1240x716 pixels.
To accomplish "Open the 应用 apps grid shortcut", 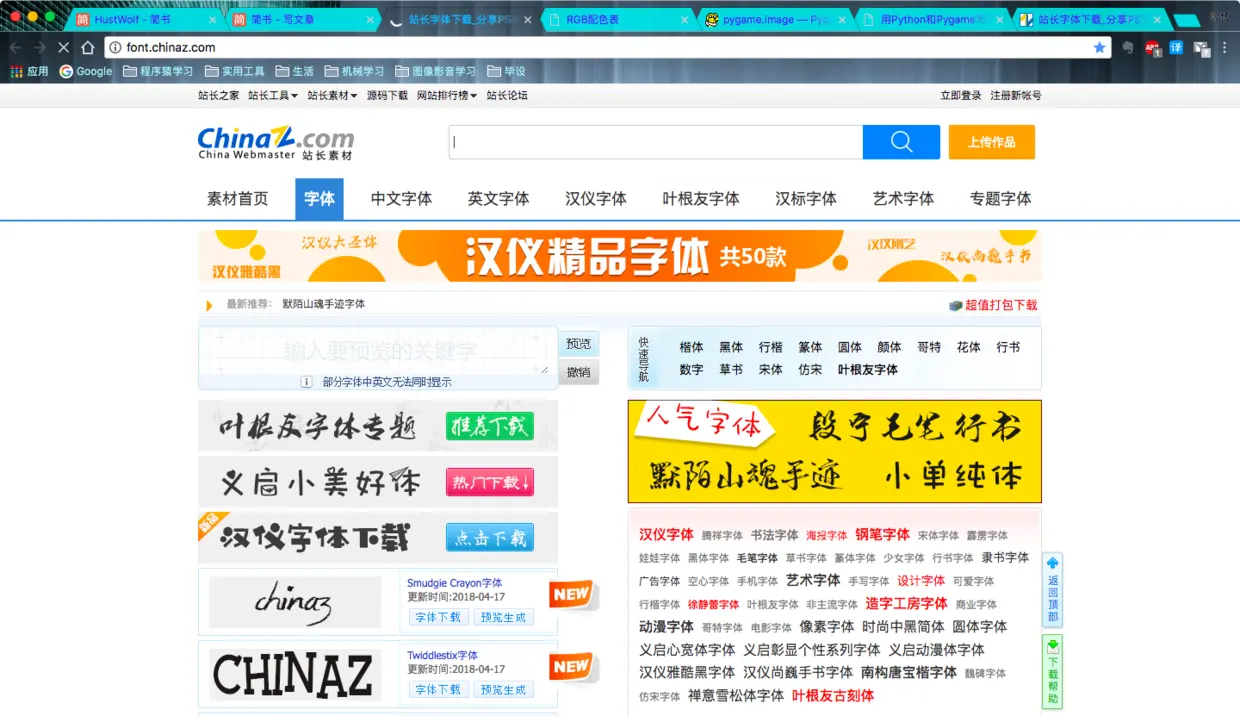I will click(29, 71).
